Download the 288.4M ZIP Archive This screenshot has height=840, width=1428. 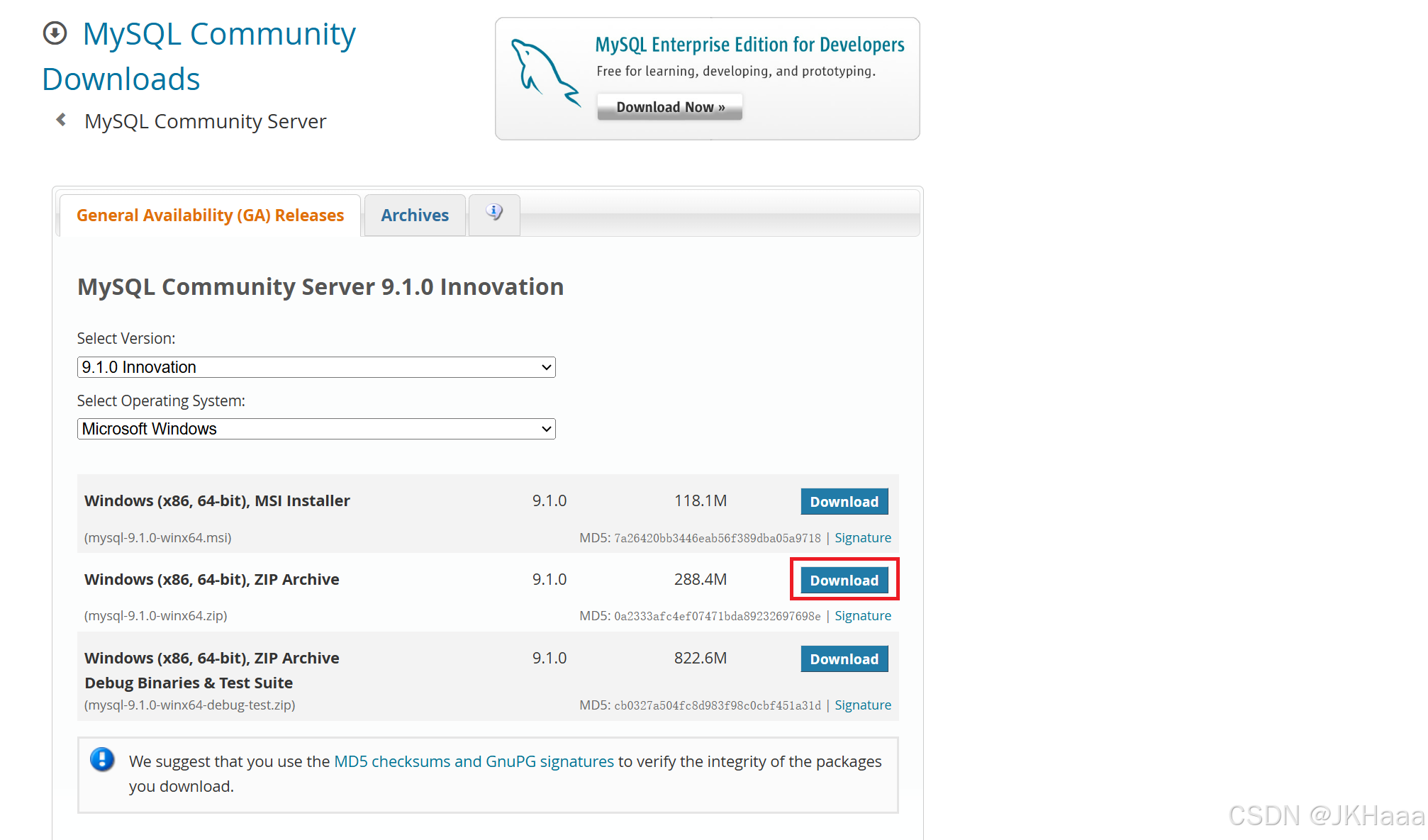point(844,581)
